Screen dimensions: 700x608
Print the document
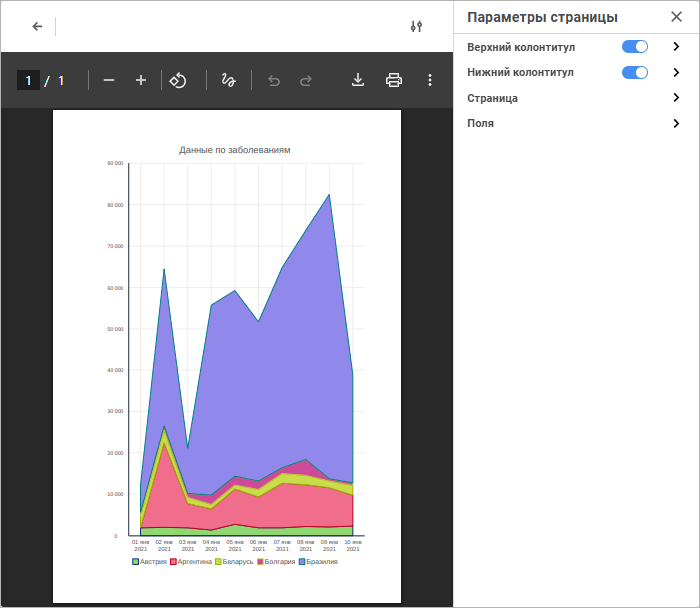394,80
